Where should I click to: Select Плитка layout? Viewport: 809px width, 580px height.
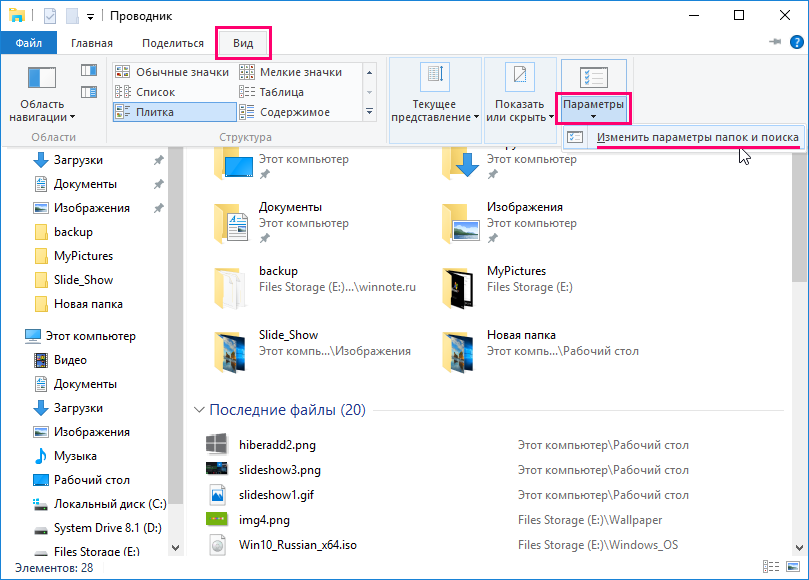174,112
